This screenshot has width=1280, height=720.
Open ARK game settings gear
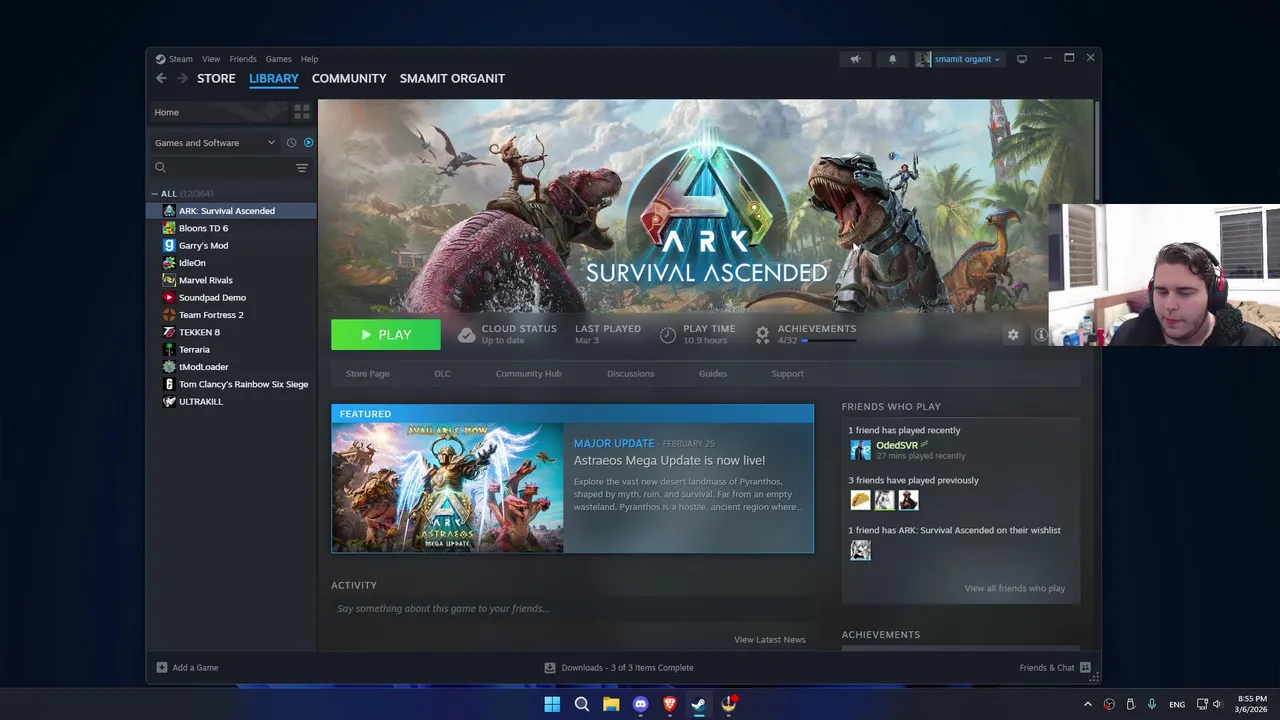tap(1013, 335)
